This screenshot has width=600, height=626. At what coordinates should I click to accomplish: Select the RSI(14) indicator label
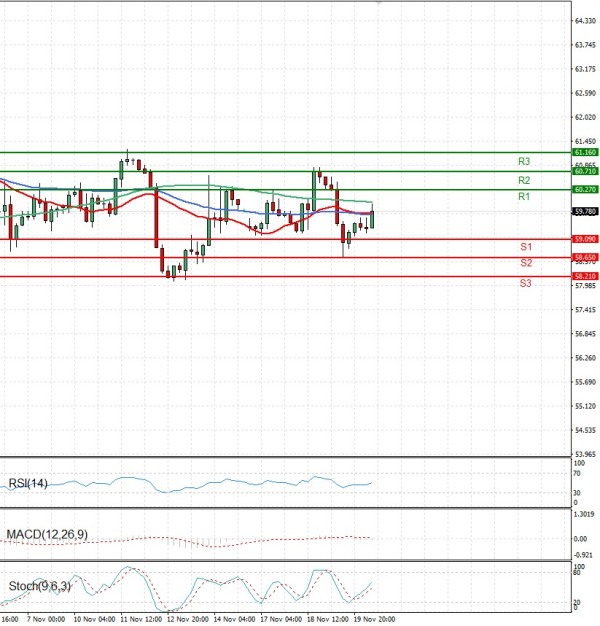pos(27,484)
